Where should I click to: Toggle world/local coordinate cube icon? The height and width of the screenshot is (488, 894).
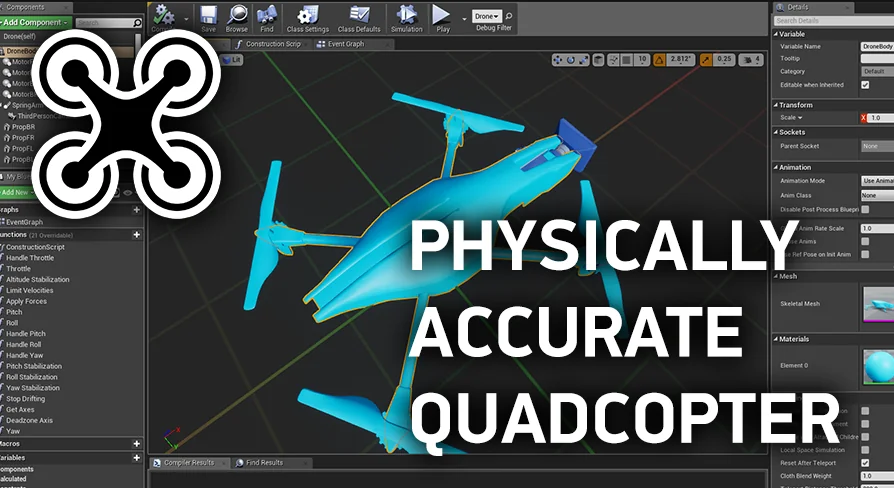tap(598, 59)
